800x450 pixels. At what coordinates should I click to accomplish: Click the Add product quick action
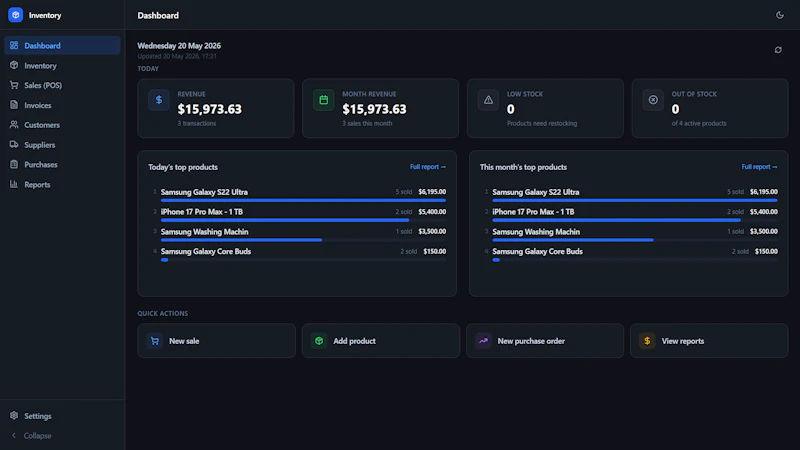381,341
